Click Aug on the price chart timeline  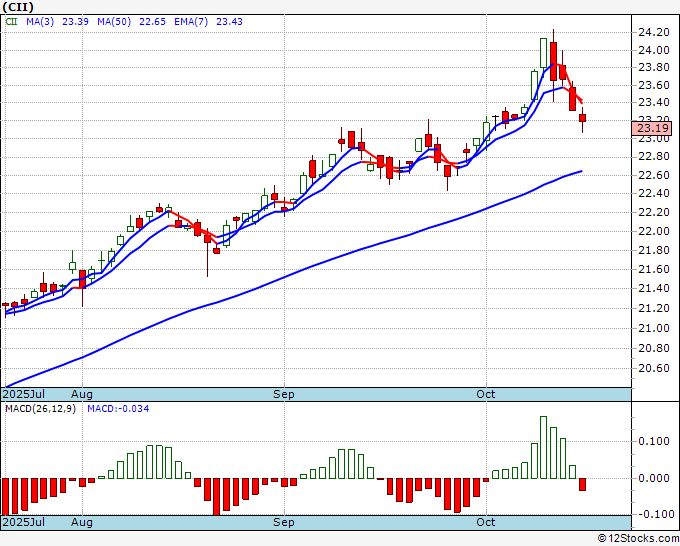pos(82,394)
